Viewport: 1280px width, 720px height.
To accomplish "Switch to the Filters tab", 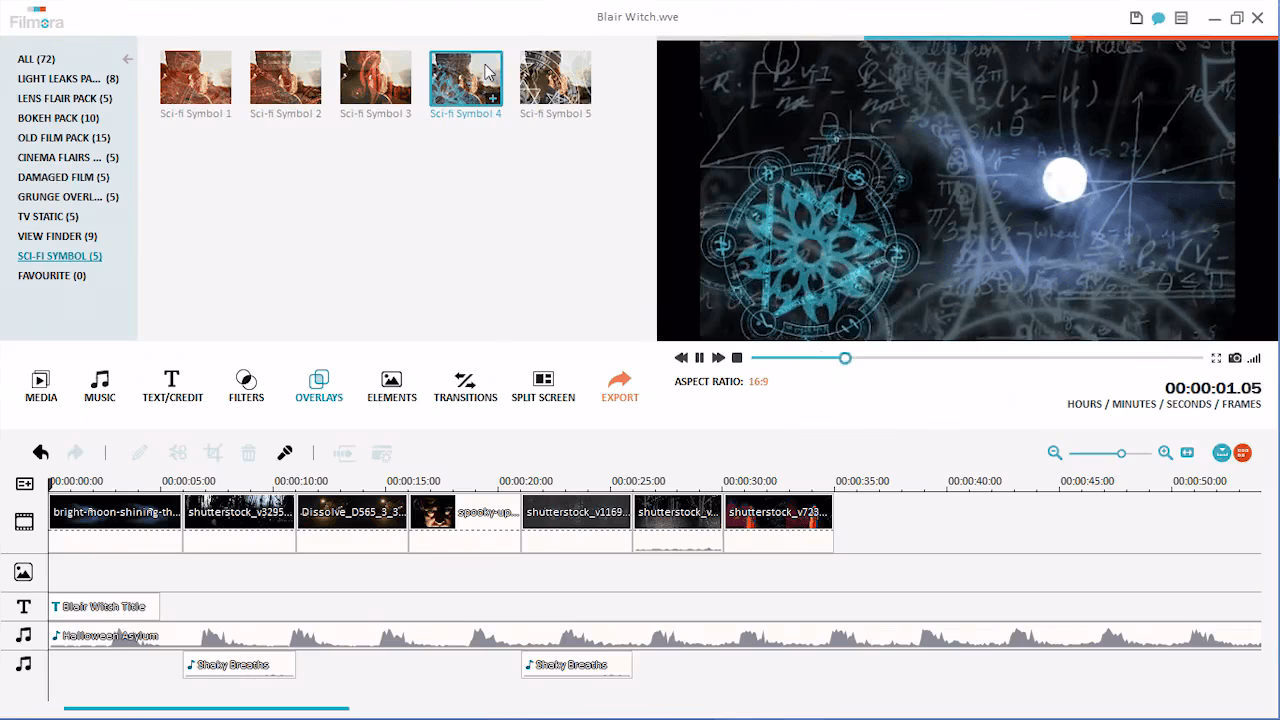I will (x=246, y=386).
